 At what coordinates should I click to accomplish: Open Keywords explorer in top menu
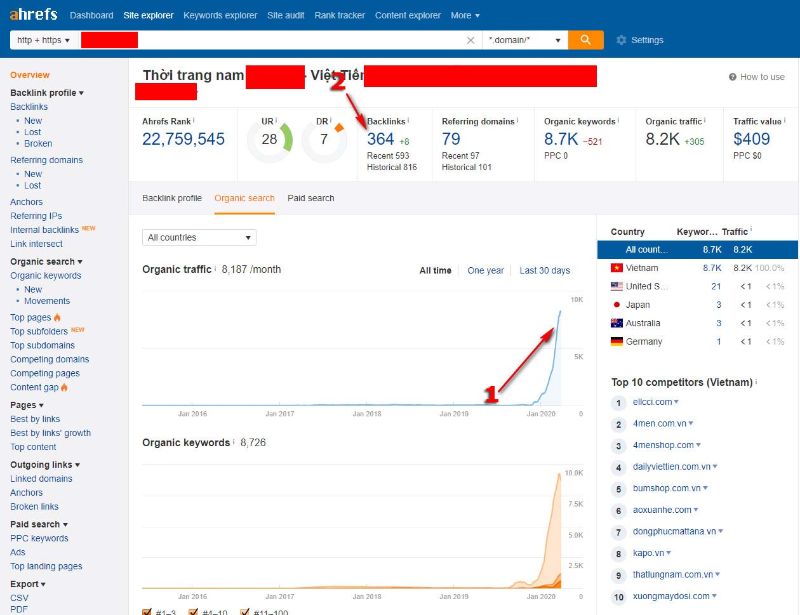coord(220,15)
